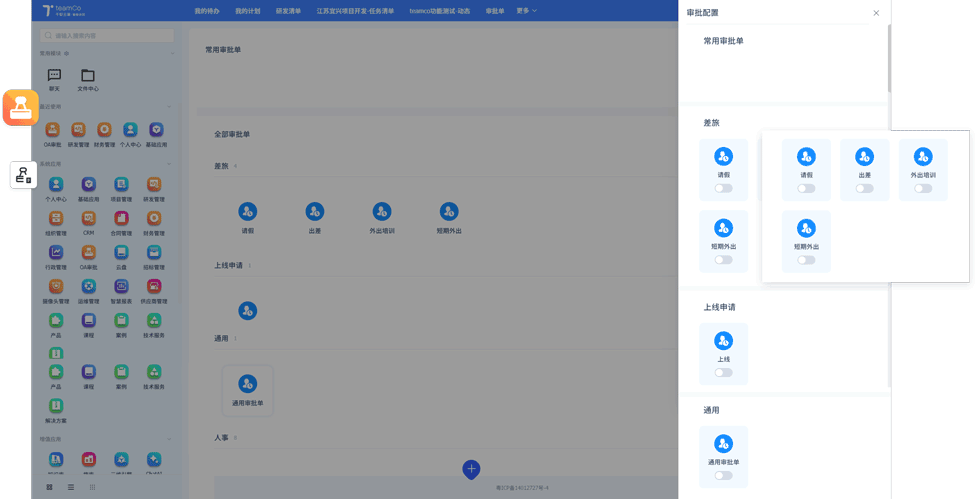Toggle the 外出培训 switch on
The image size is (975, 499).
coord(922,188)
